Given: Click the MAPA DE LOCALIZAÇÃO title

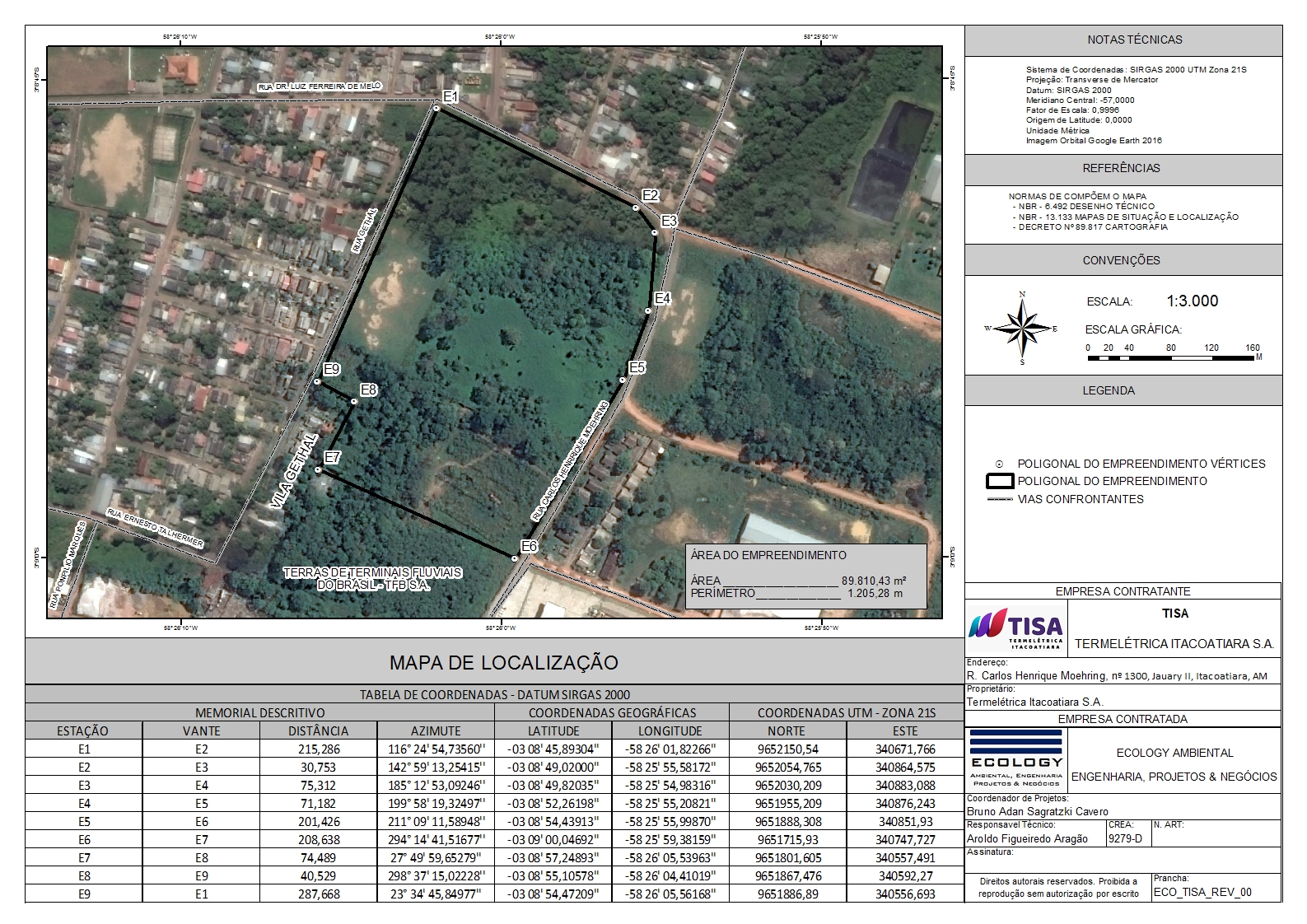Looking at the screenshot, I should pos(503,662).
